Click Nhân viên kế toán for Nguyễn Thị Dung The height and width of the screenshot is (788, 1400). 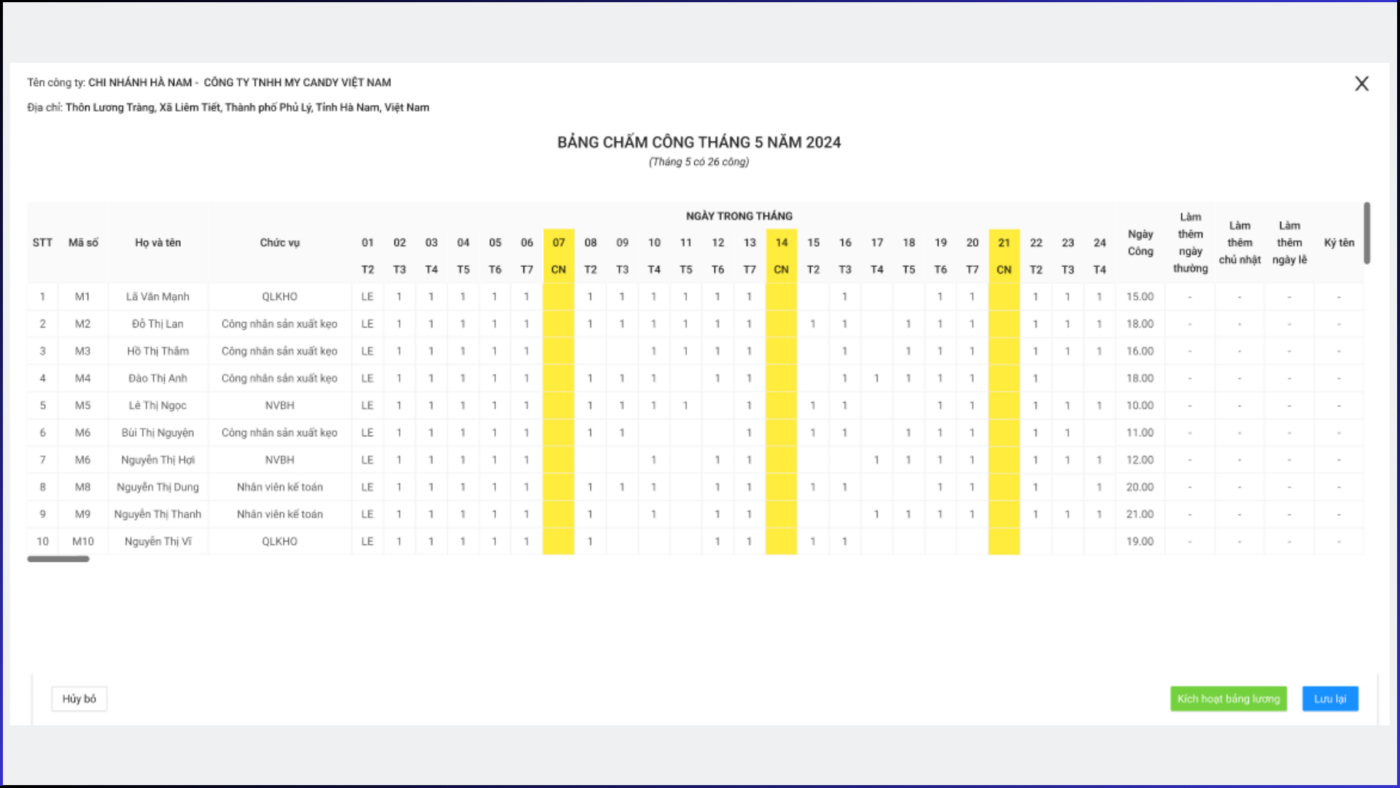[x=280, y=487]
